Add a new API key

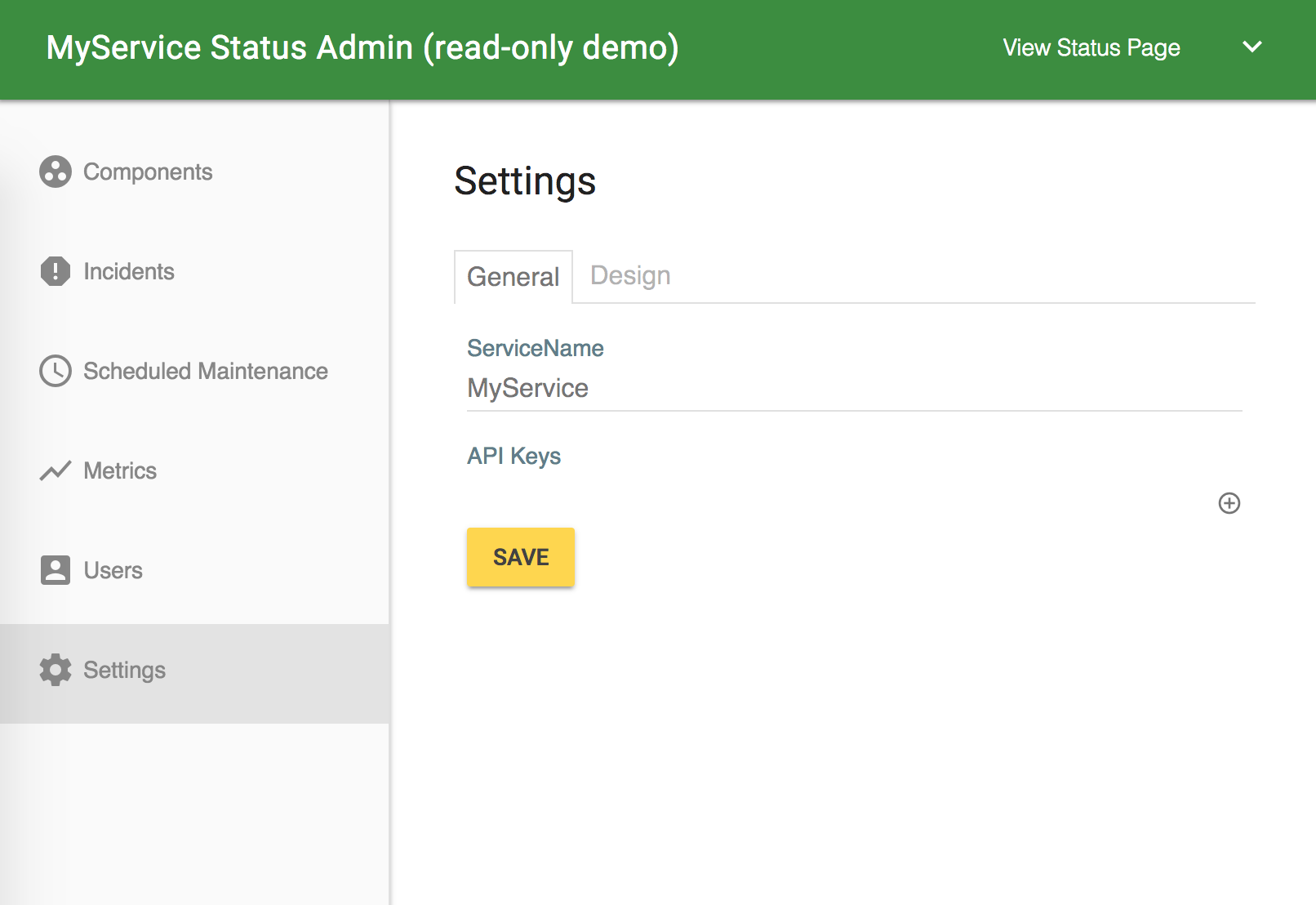(x=1229, y=503)
